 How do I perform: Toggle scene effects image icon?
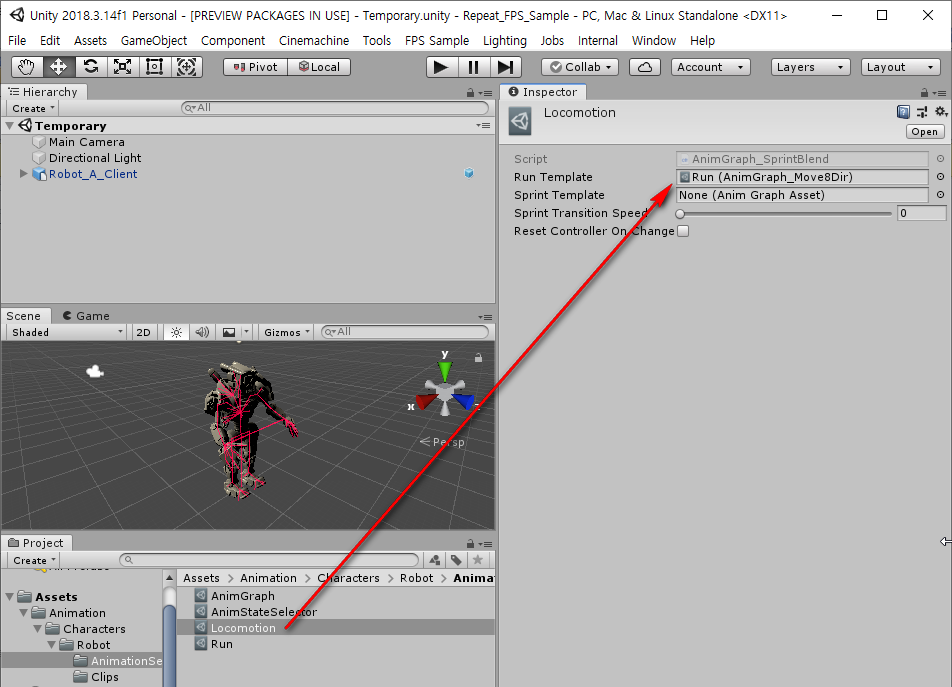(x=229, y=332)
